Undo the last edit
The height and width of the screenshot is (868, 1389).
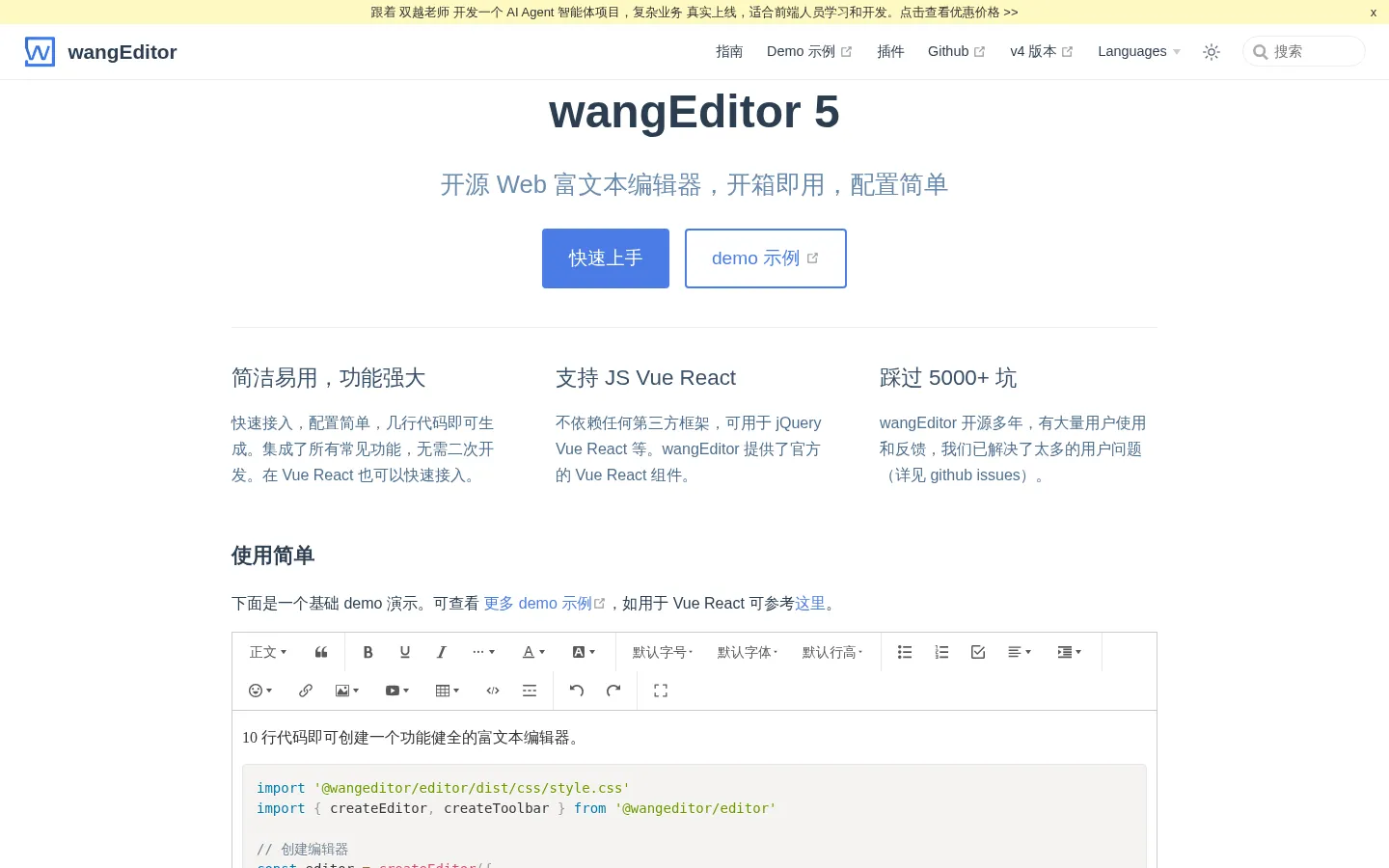pyautogui.click(x=577, y=691)
